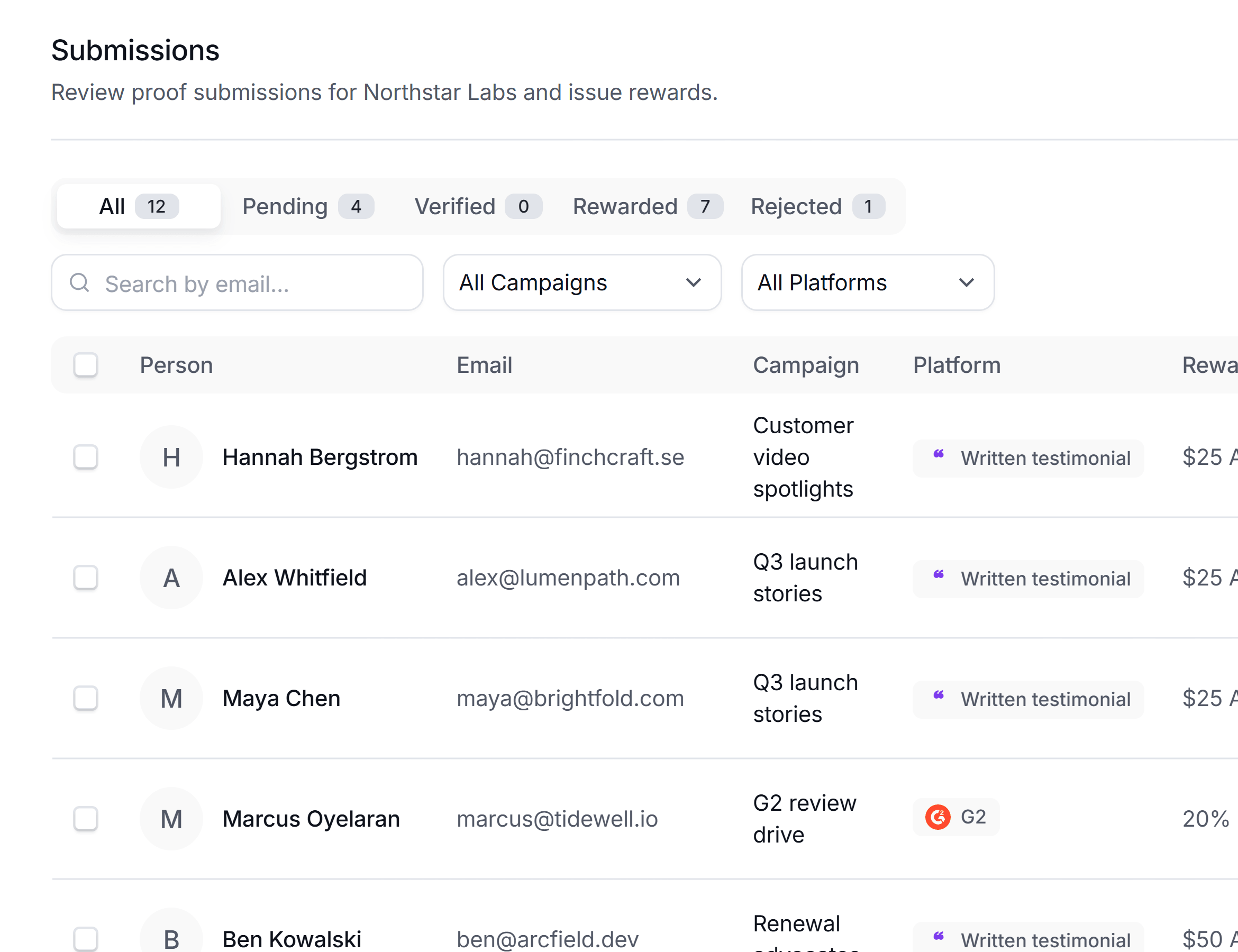Click the name Alex Whitfield
Image resolution: width=1238 pixels, height=952 pixels.
tap(295, 578)
